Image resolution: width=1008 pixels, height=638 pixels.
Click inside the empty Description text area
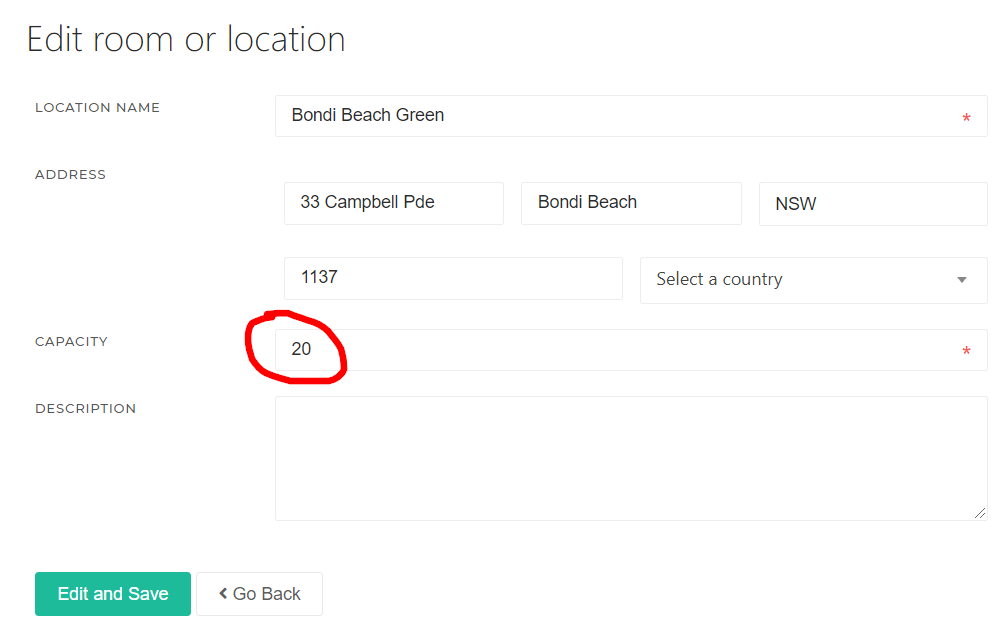pos(630,458)
